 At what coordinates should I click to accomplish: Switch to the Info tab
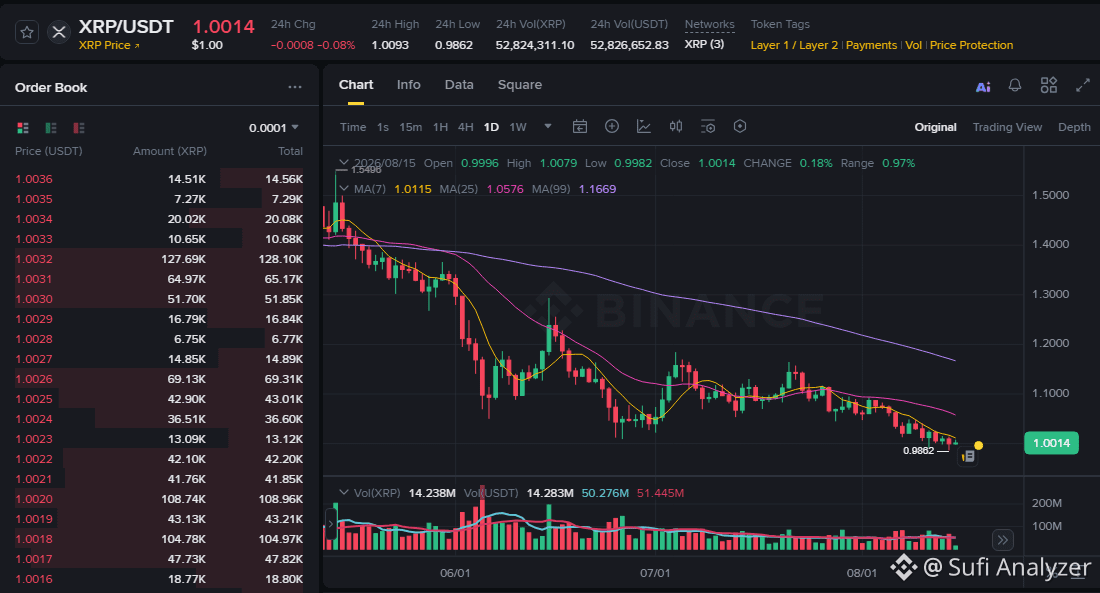(x=408, y=85)
